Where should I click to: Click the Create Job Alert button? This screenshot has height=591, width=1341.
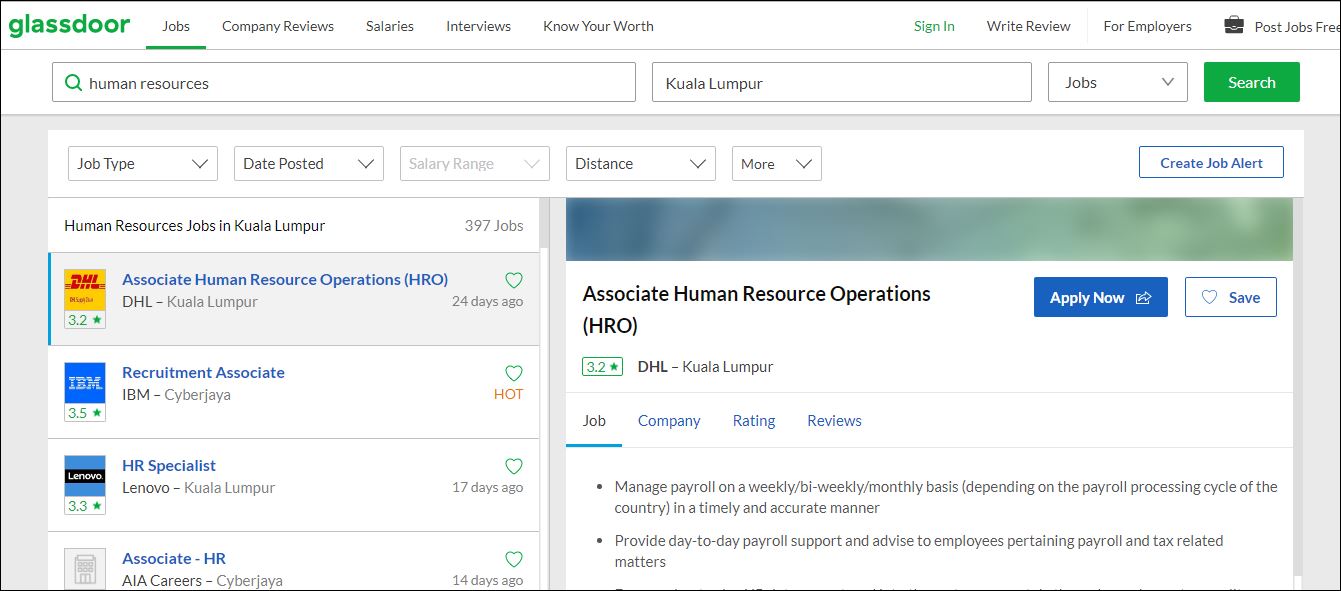pyautogui.click(x=1211, y=163)
